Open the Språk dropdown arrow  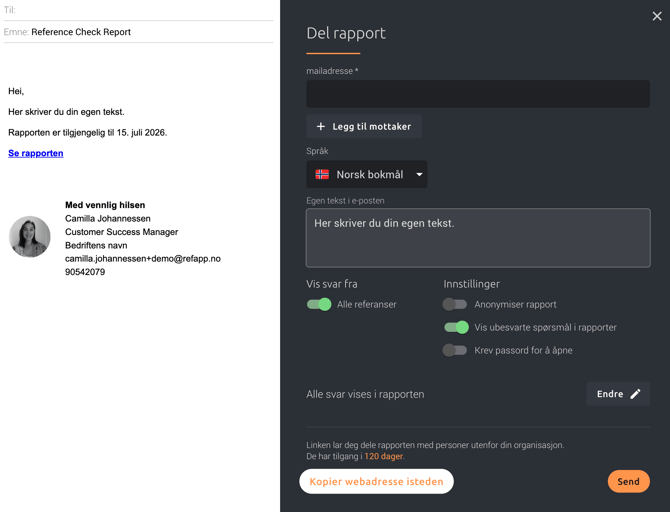tap(419, 175)
